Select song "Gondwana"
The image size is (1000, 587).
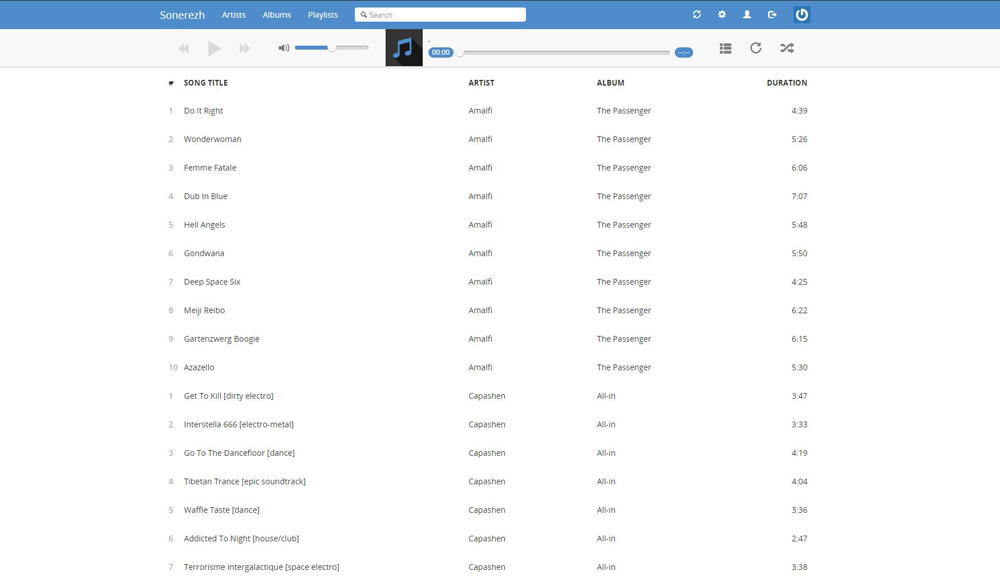(204, 253)
